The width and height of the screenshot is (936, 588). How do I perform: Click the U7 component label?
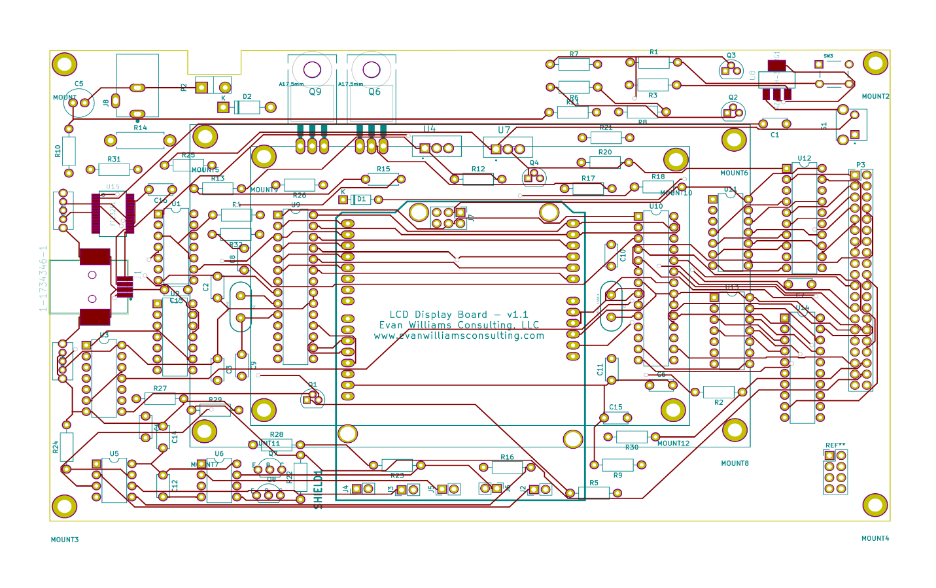click(x=504, y=130)
